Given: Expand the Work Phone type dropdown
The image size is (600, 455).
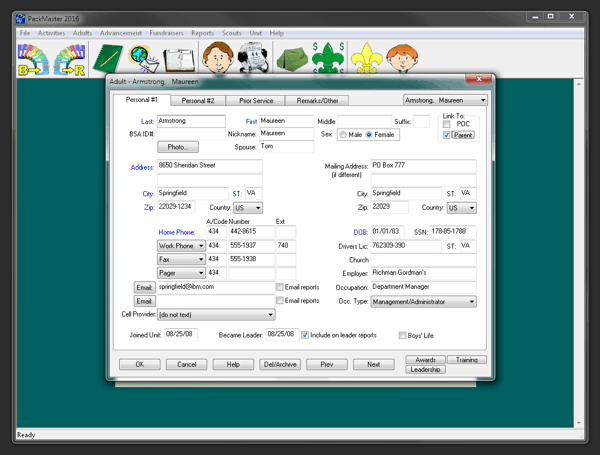Looking at the screenshot, I should tap(181, 246).
